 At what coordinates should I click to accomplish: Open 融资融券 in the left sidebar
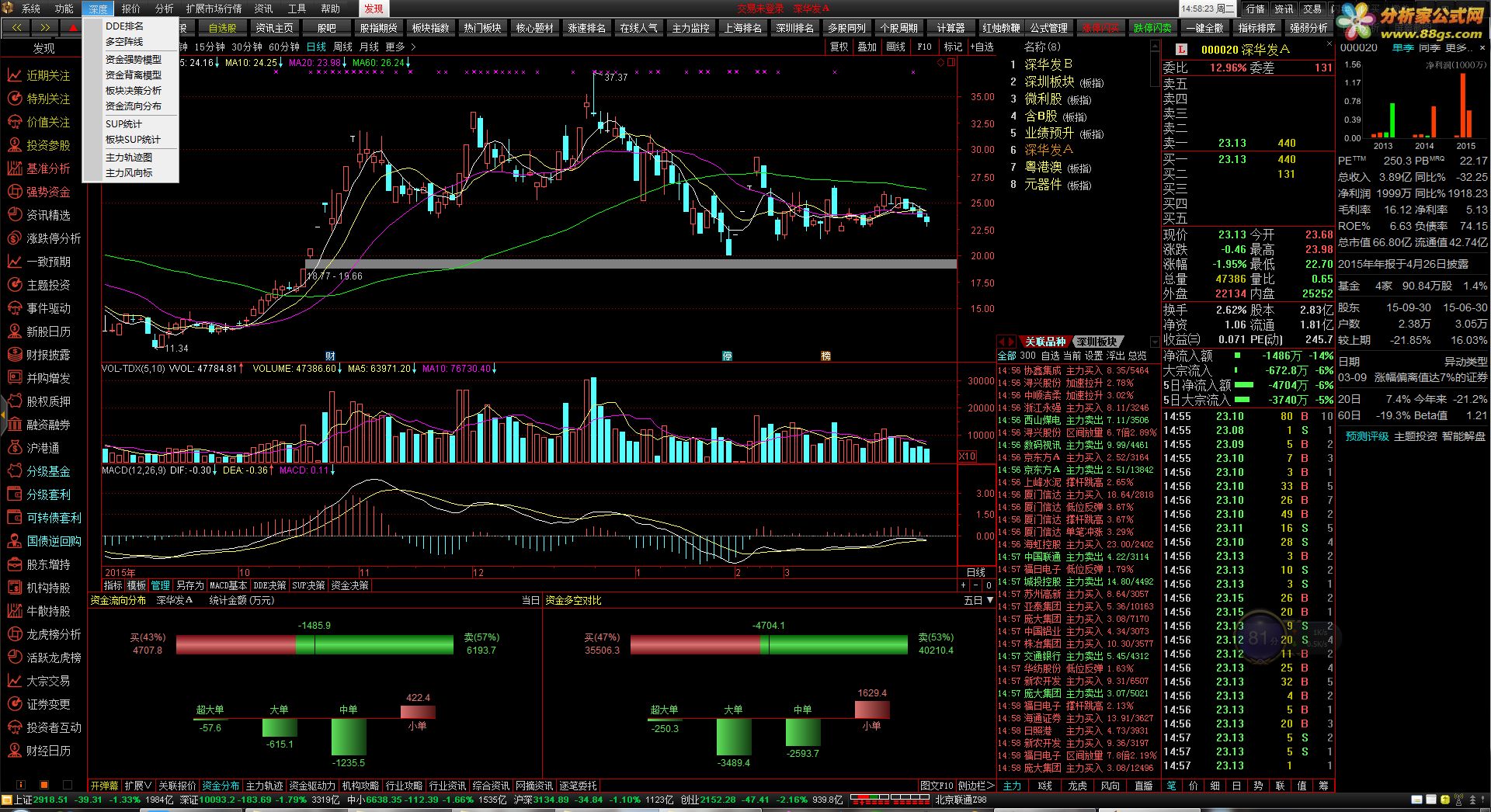[x=48, y=425]
